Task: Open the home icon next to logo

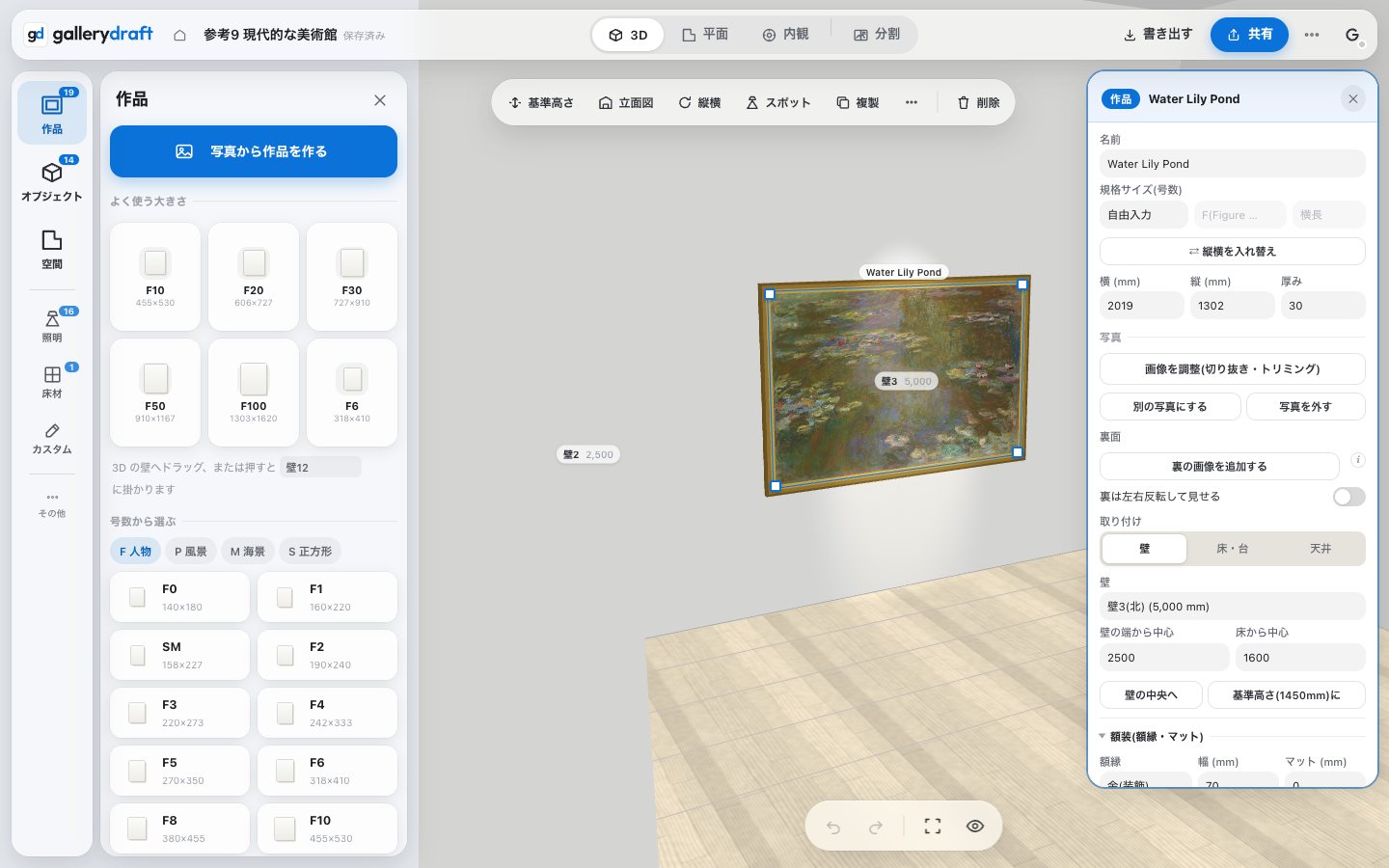Action: coord(179,35)
